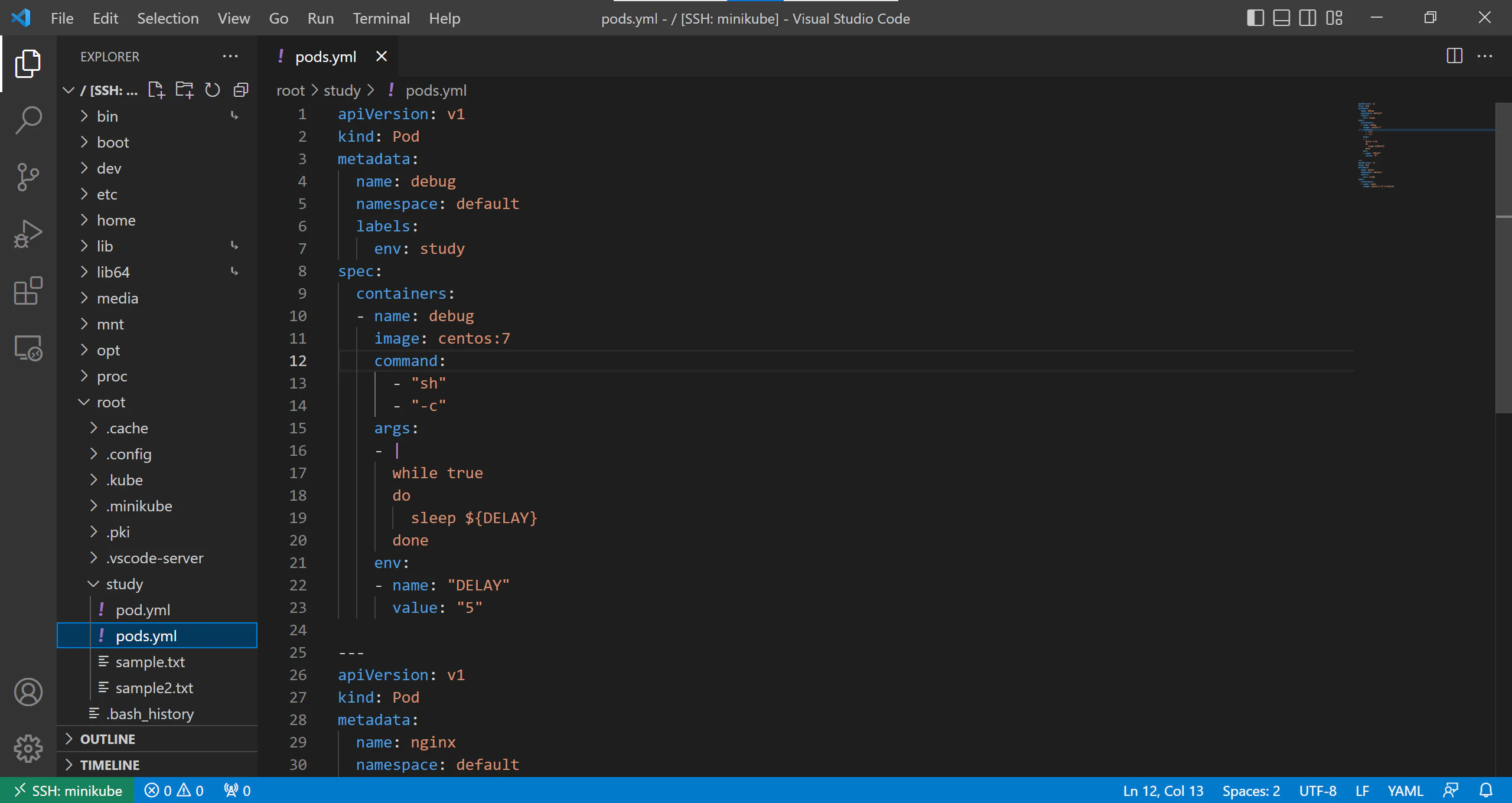
Task: Click Spaces: 2 indentation setting
Action: pos(1251,790)
